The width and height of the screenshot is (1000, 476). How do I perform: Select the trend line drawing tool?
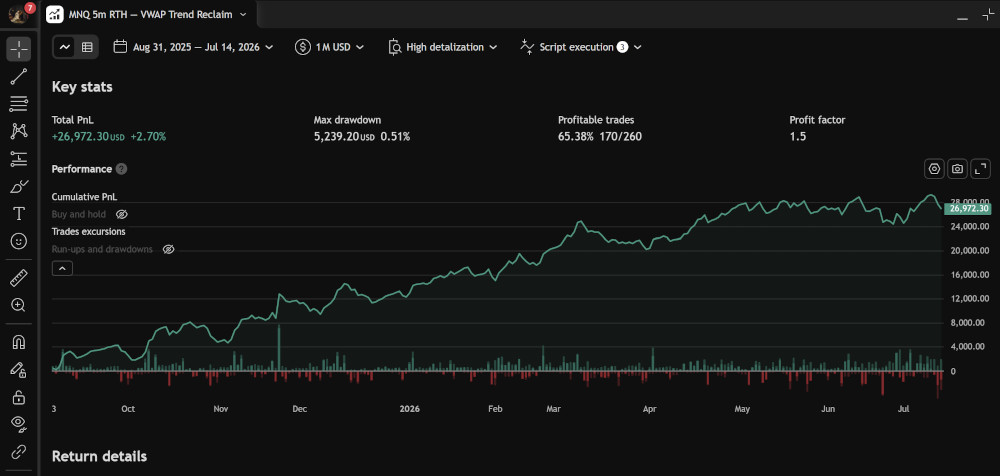coord(18,77)
